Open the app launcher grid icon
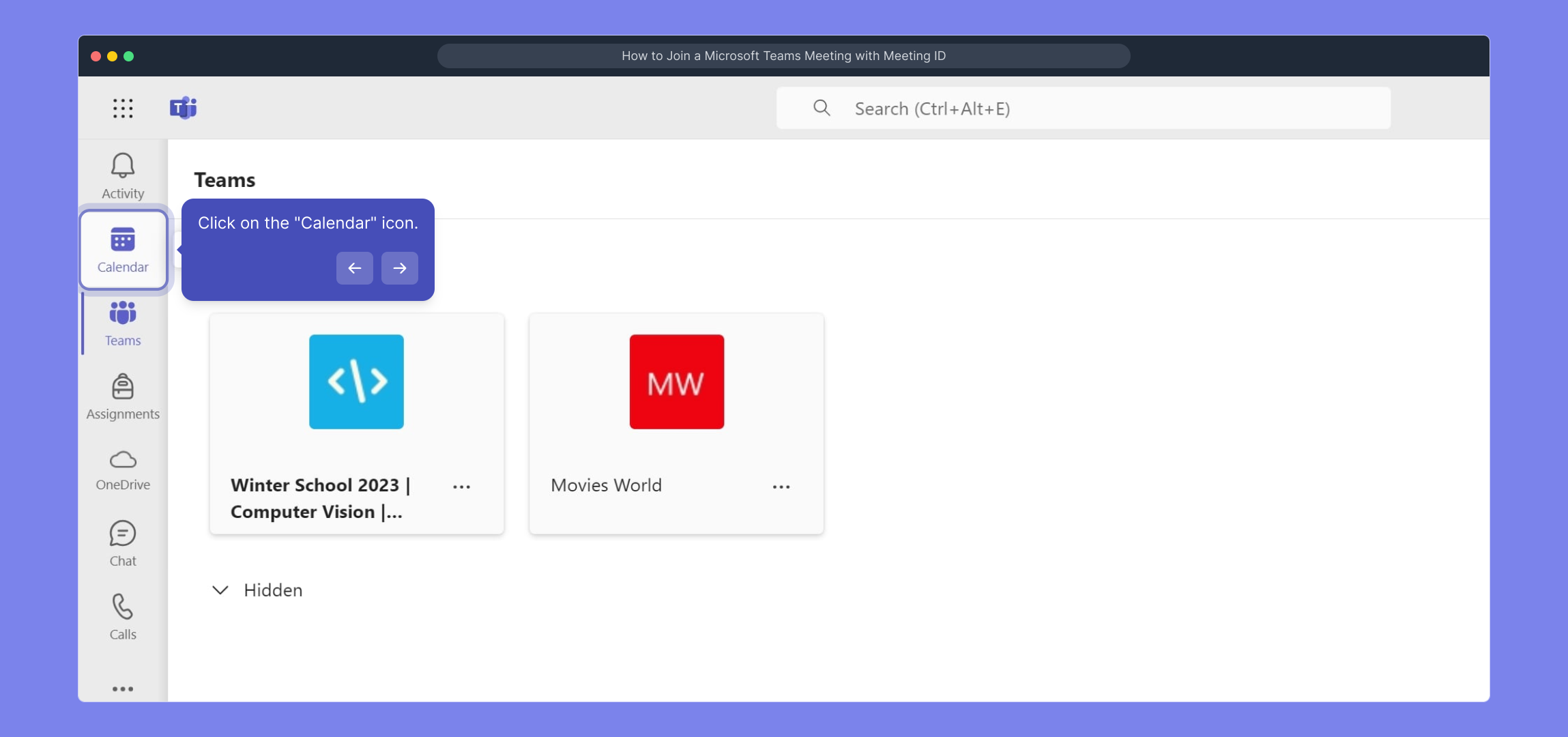 click(x=123, y=108)
